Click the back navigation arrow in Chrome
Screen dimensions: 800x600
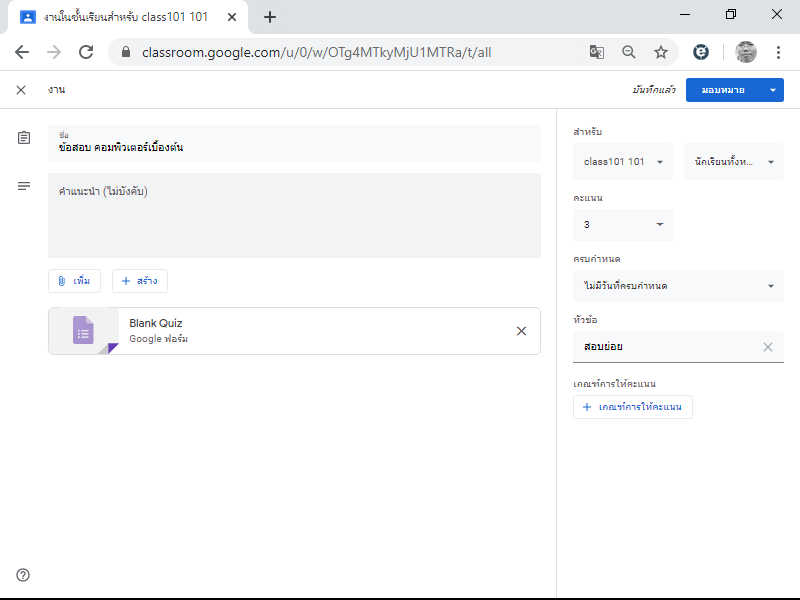coord(22,52)
